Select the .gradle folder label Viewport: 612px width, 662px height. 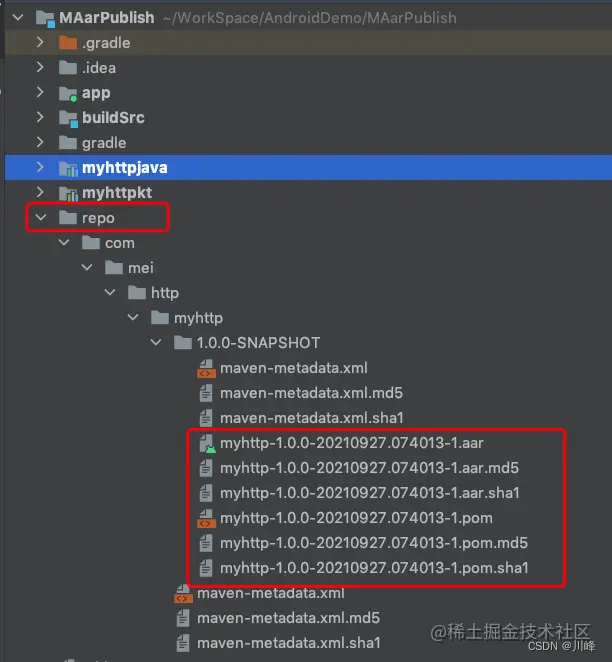pos(106,43)
